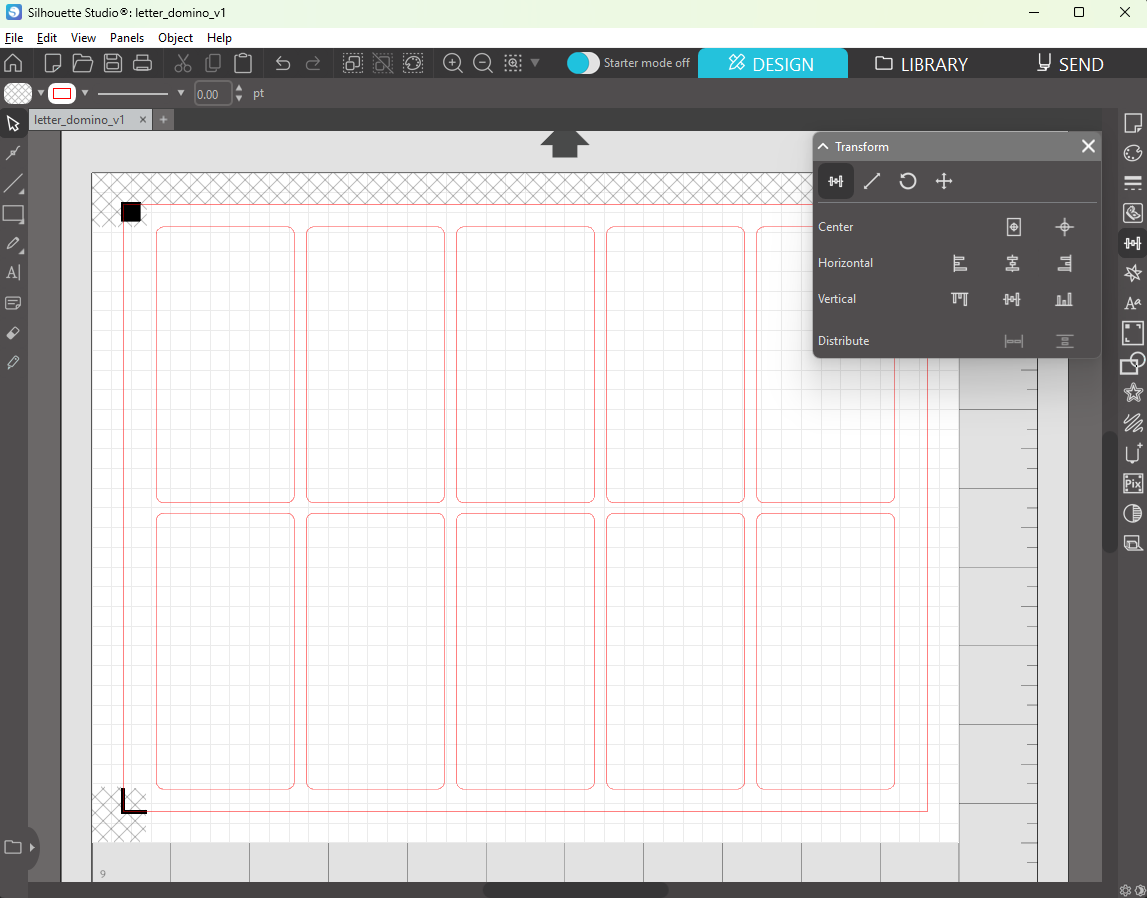This screenshot has width=1147, height=898.
Task: Choose the Freehand pencil tool
Action: click(x=13, y=244)
